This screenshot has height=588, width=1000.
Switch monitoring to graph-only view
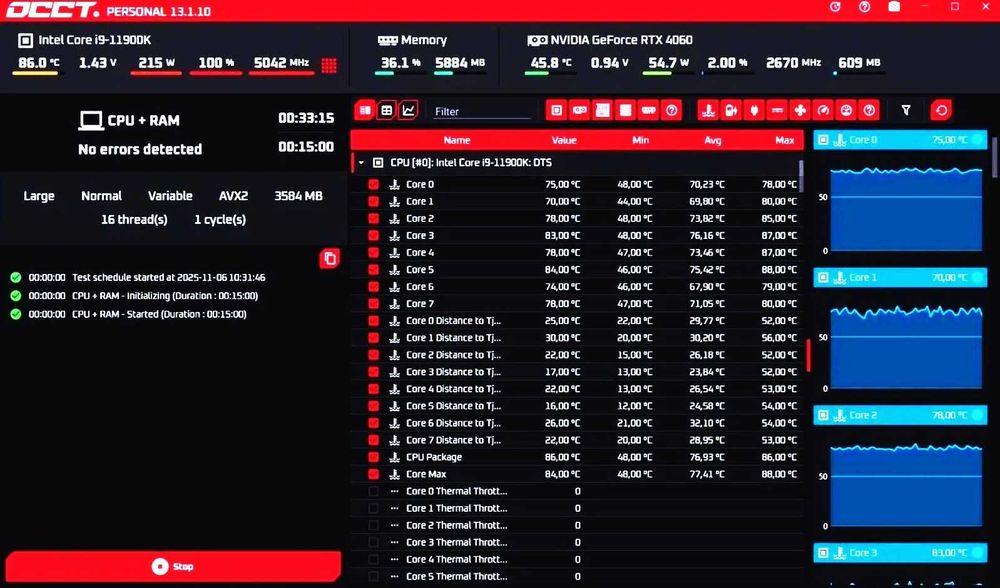pos(408,110)
